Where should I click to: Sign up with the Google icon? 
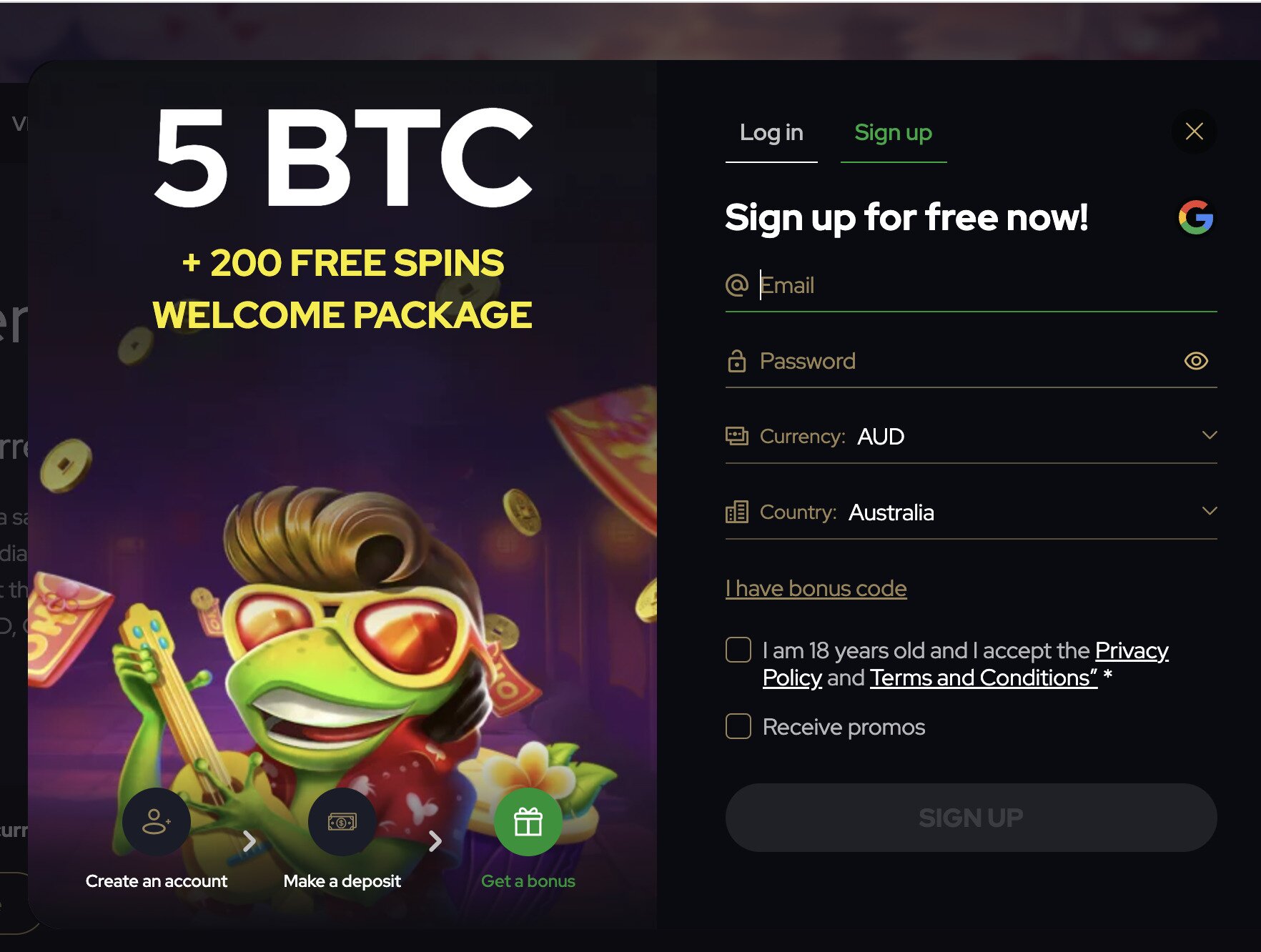tap(1195, 217)
